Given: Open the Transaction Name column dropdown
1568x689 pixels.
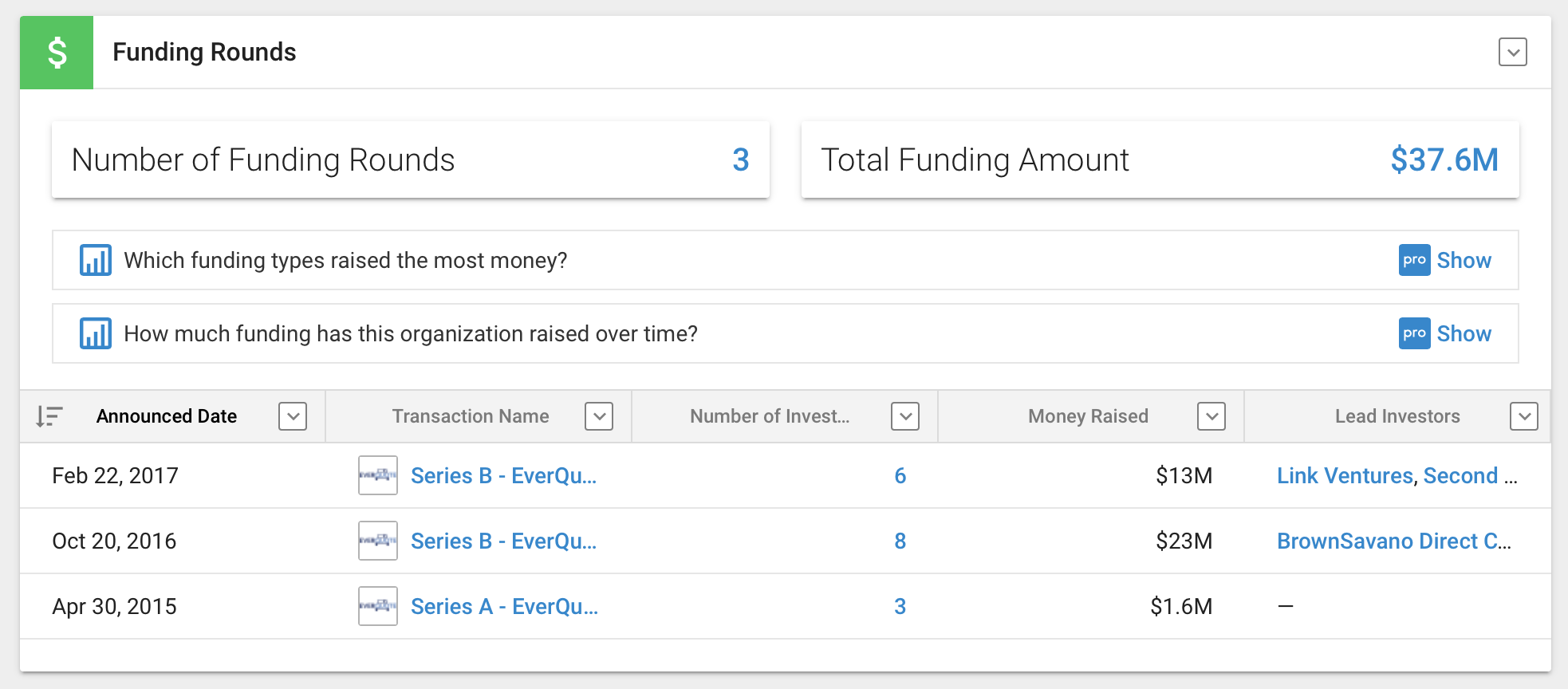Looking at the screenshot, I should point(599,416).
